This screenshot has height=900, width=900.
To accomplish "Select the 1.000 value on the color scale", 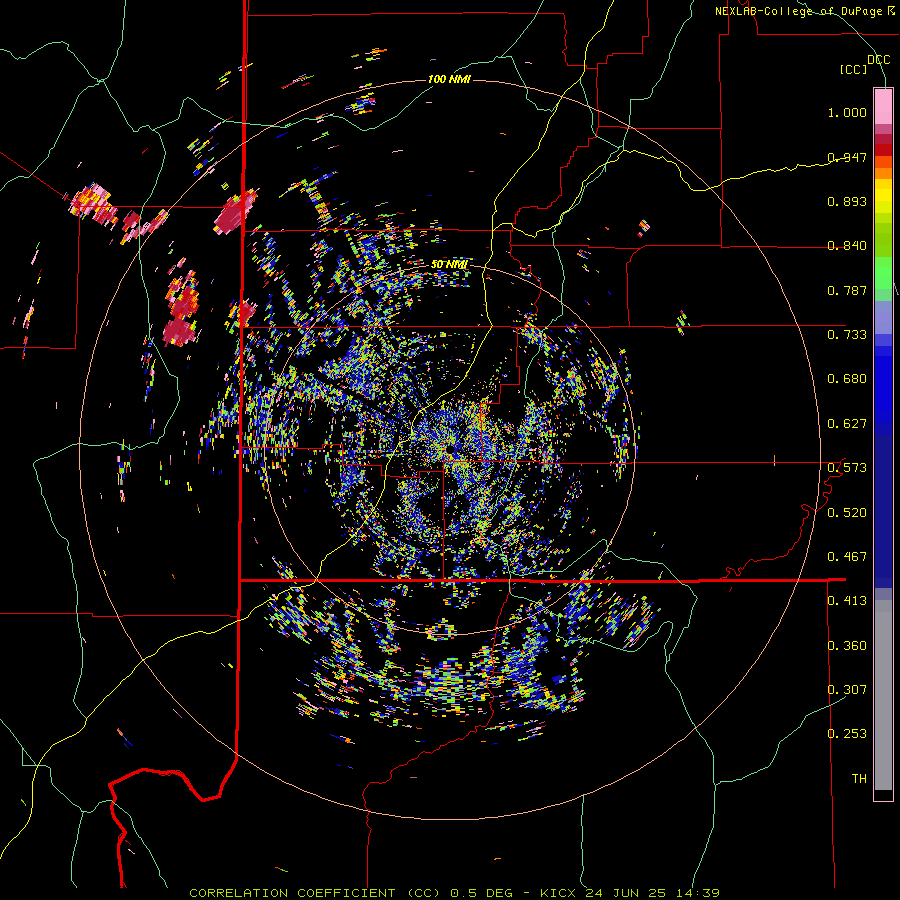I will (x=847, y=112).
